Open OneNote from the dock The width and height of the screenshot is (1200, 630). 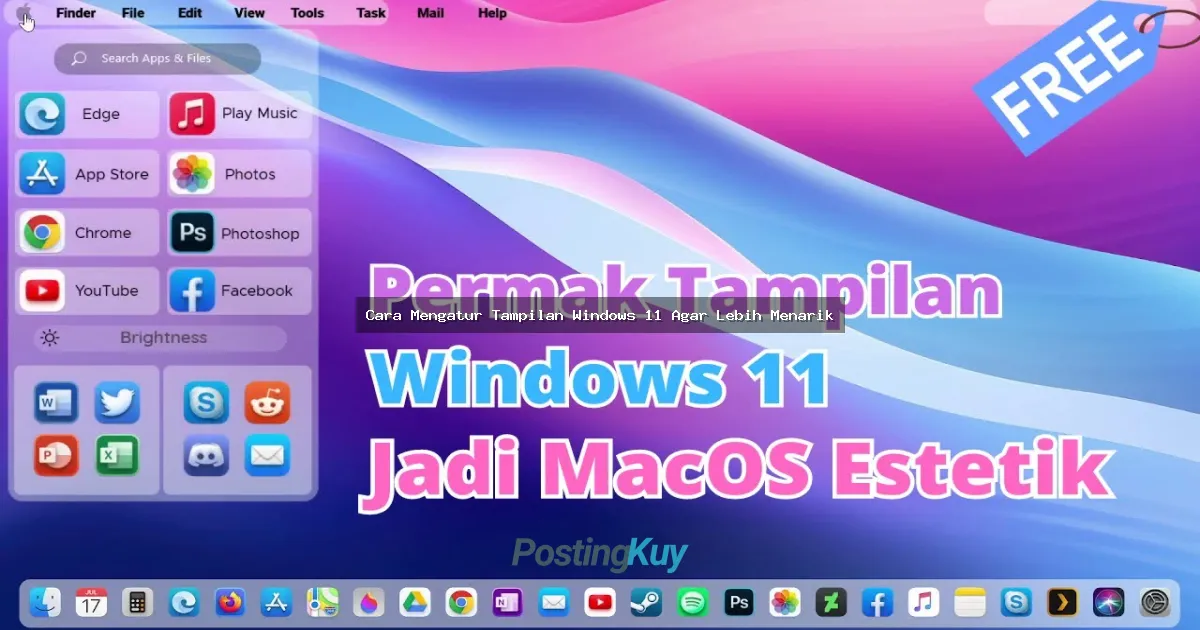[508, 602]
